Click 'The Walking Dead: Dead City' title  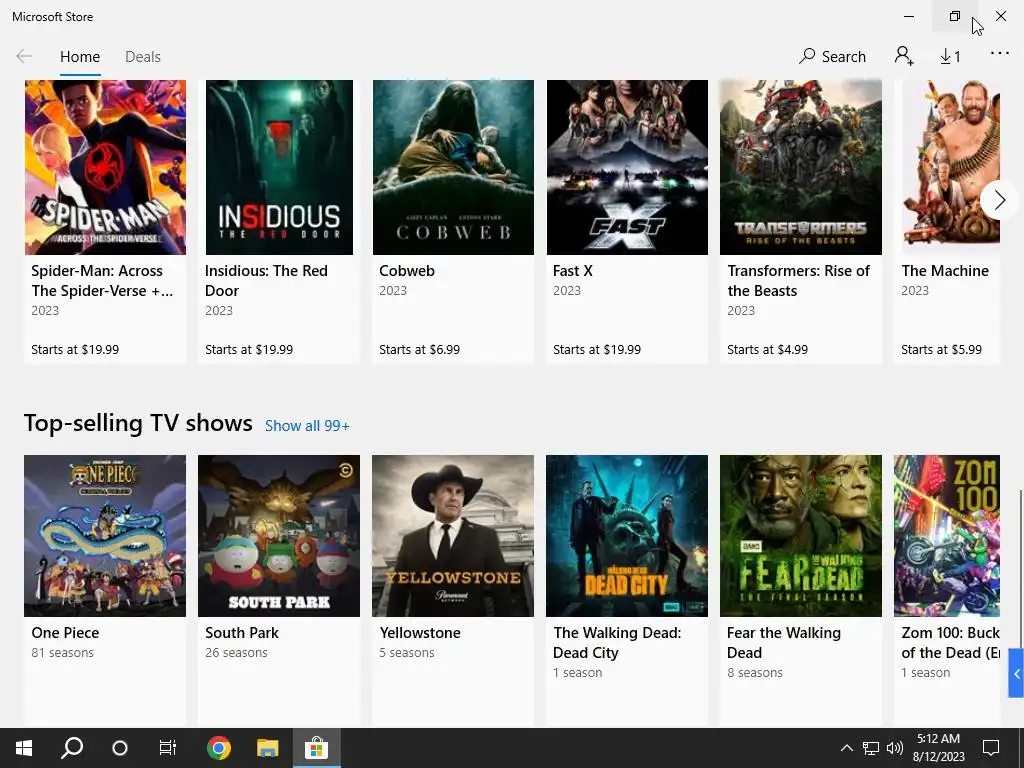click(617, 643)
